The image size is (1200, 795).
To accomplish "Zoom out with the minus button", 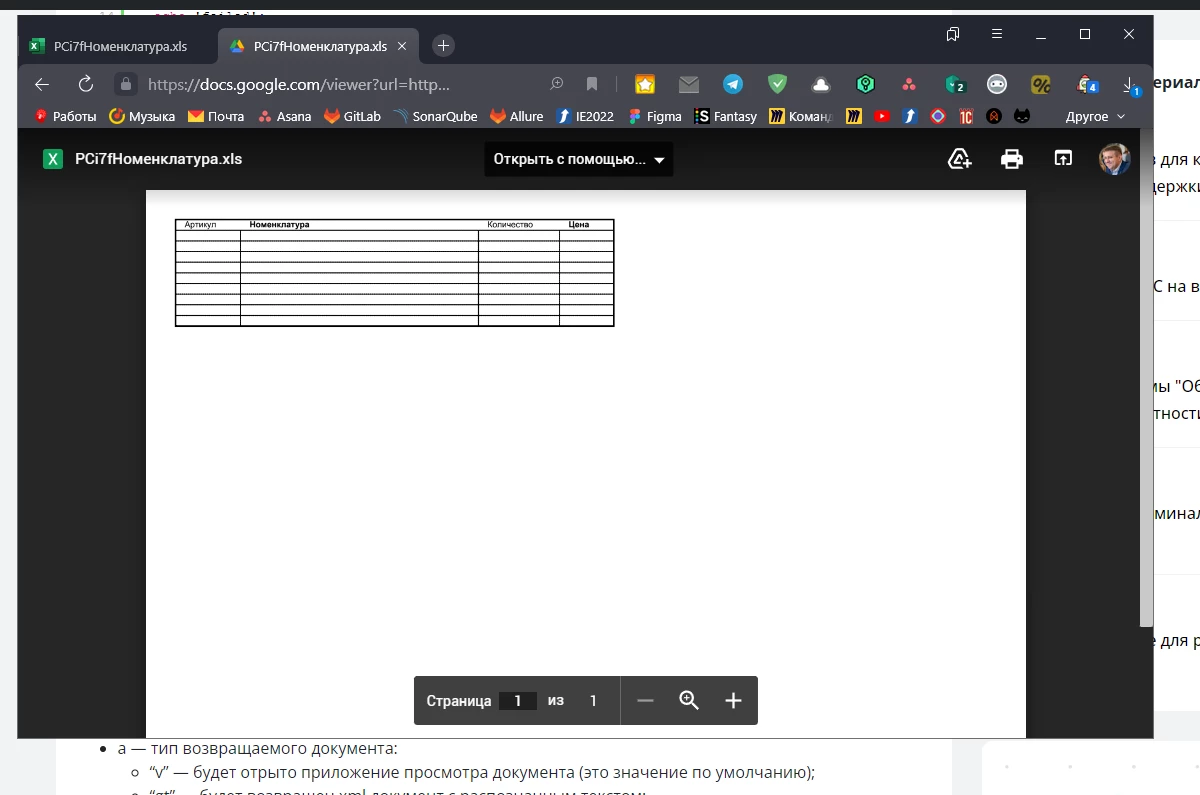I will coord(645,701).
